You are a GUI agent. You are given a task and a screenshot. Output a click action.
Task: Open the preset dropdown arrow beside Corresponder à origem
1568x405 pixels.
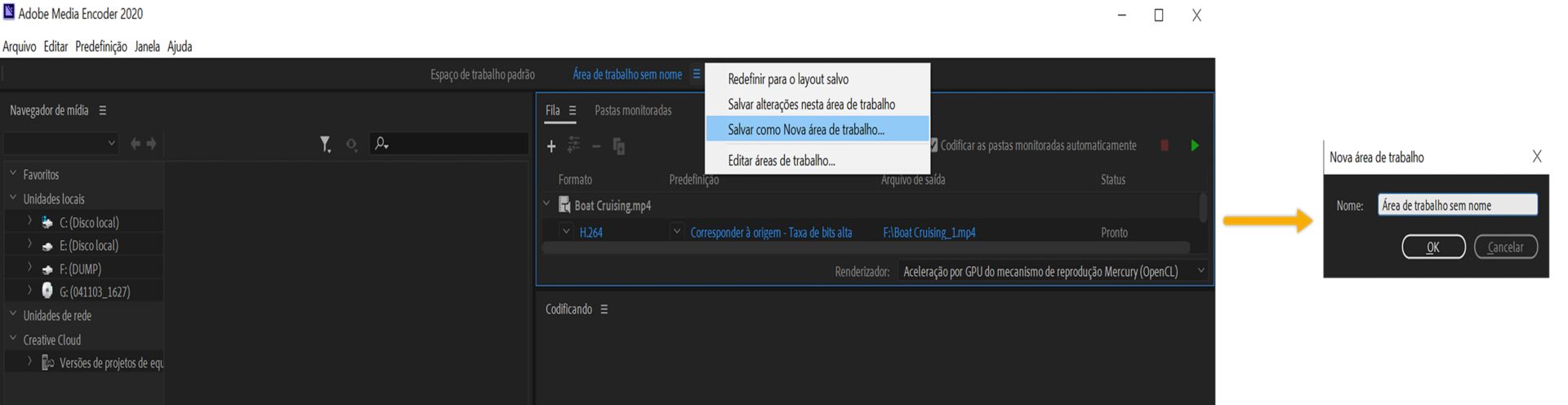tap(676, 232)
